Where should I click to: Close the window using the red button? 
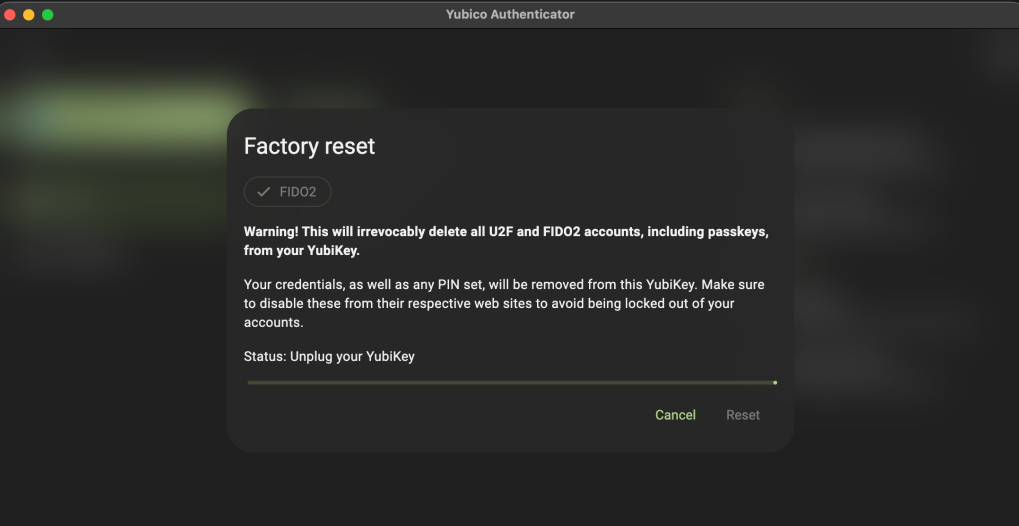[x=11, y=15]
